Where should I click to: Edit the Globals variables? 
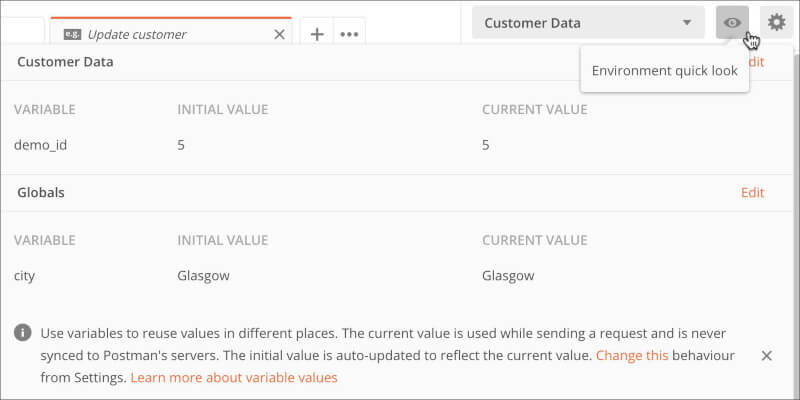point(753,192)
